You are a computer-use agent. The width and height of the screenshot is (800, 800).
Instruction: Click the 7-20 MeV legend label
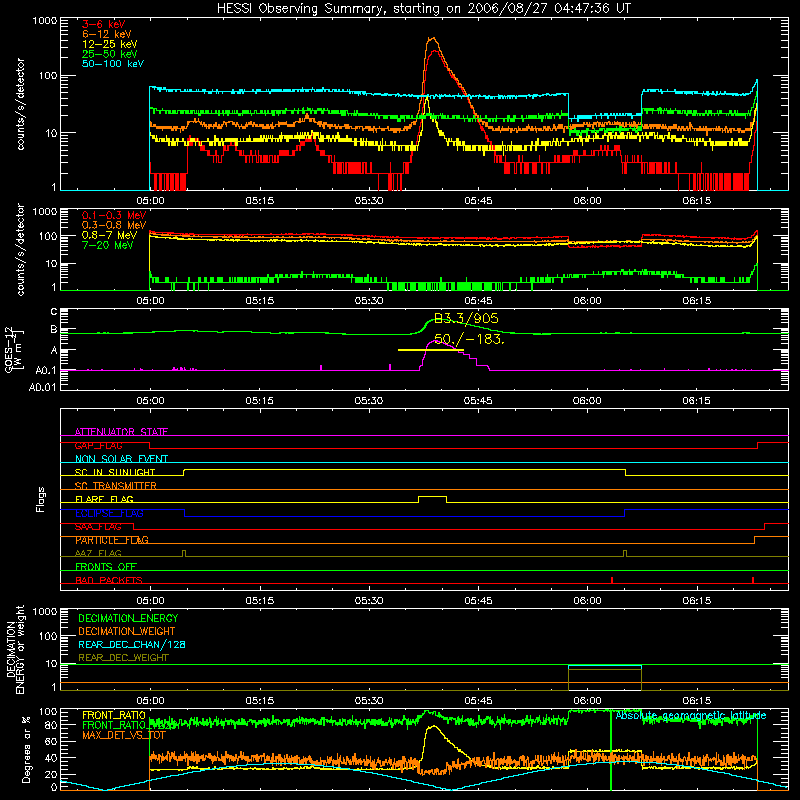tap(108, 245)
